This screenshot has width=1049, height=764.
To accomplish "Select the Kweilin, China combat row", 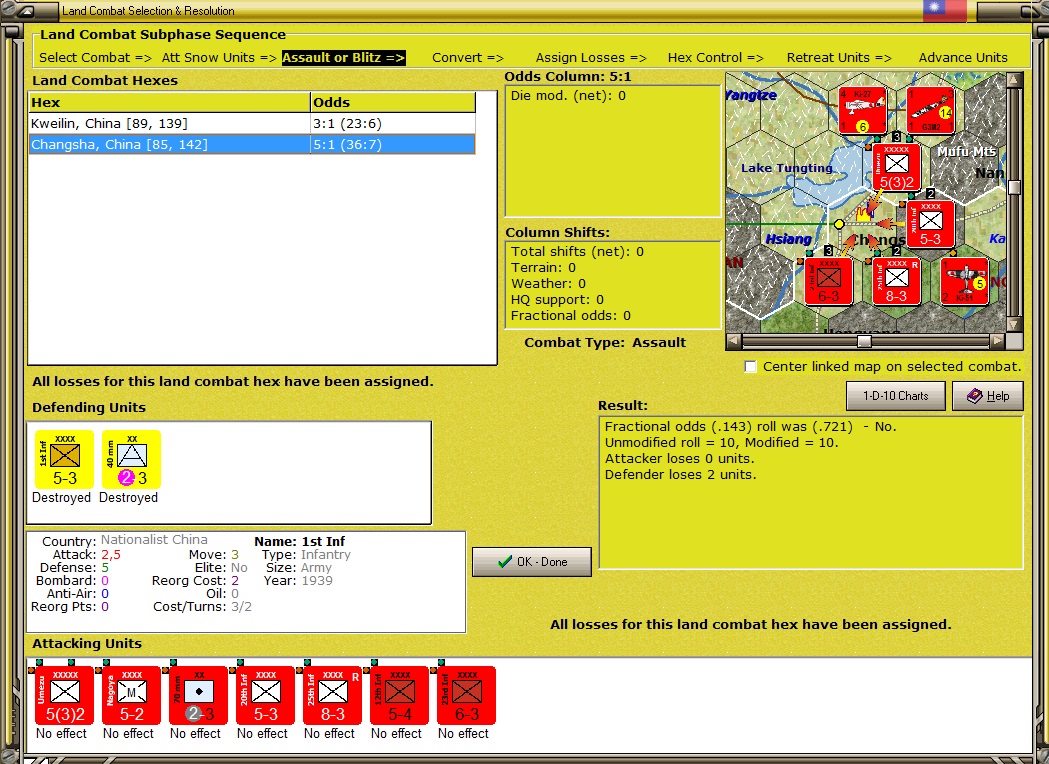I will click(252, 123).
